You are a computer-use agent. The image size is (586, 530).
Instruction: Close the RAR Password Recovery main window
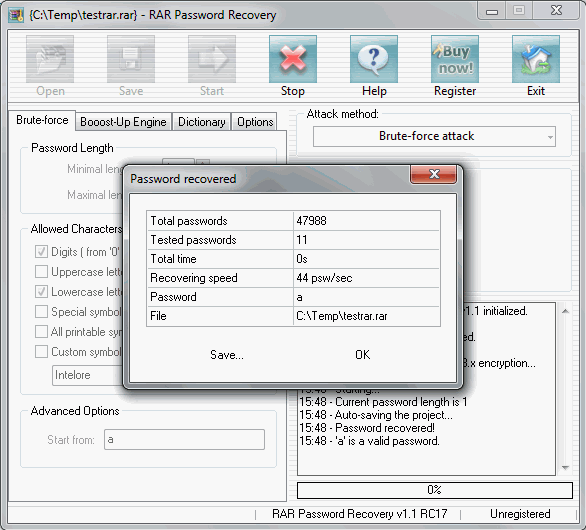pos(556,10)
